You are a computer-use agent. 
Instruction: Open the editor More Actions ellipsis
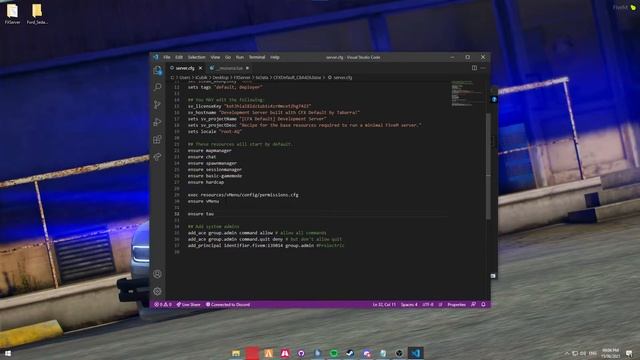(x=483, y=68)
